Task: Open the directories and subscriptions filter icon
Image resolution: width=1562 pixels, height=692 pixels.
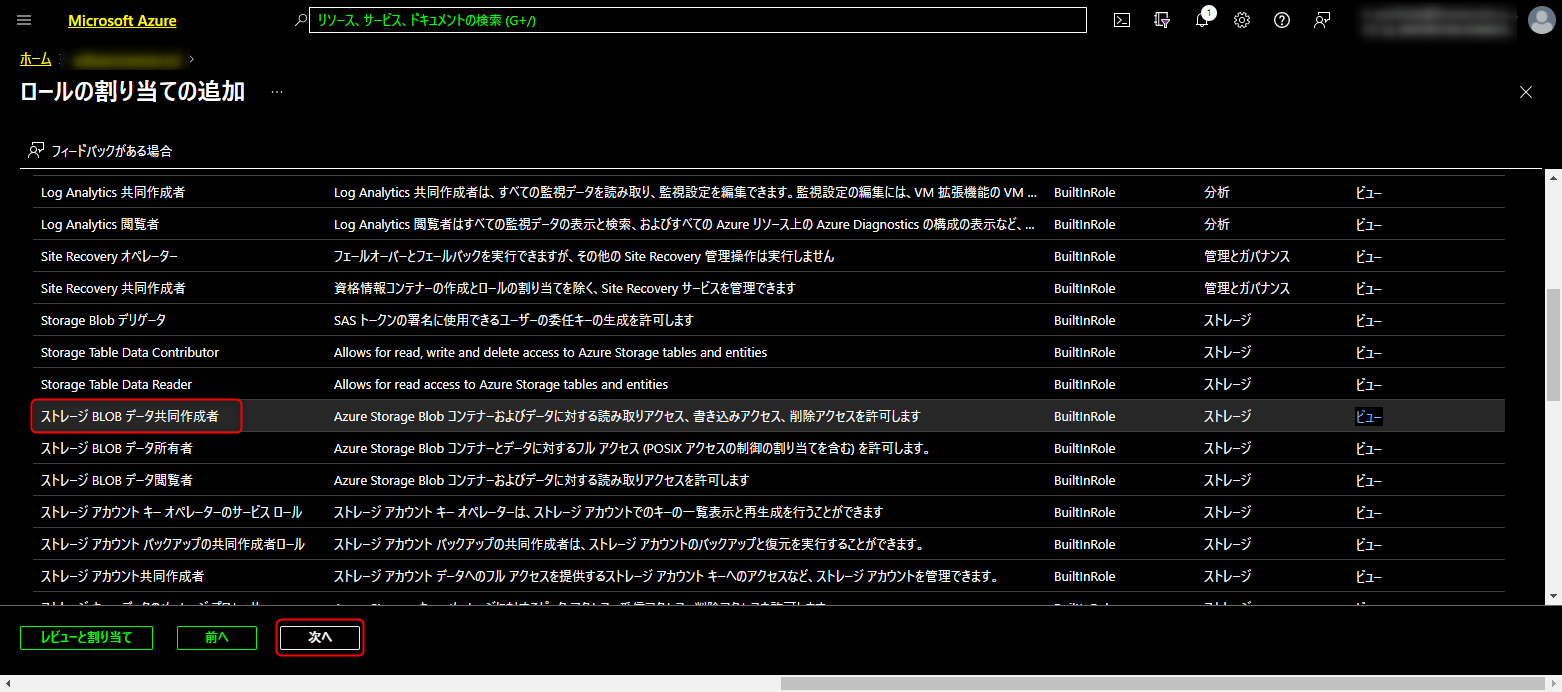Action: pyautogui.click(x=1162, y=20)
